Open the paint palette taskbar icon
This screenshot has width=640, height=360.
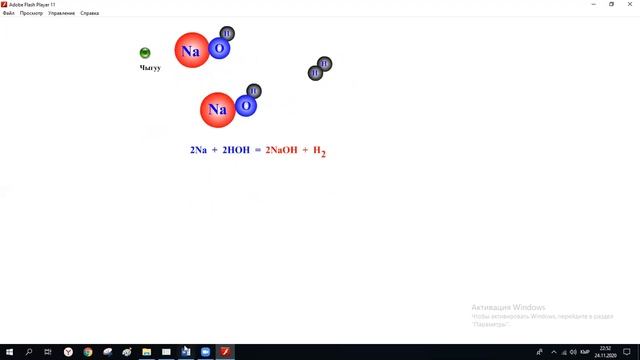coord(127,352)
